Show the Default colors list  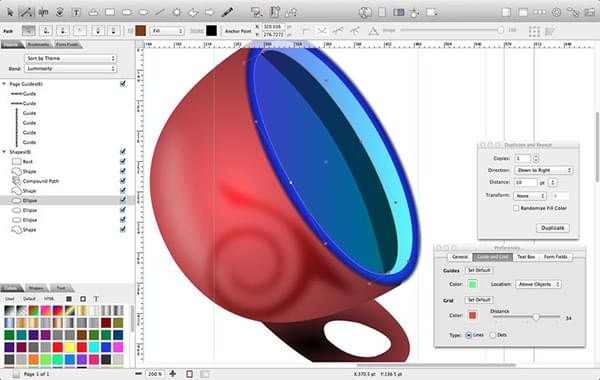tap(29, 298)
